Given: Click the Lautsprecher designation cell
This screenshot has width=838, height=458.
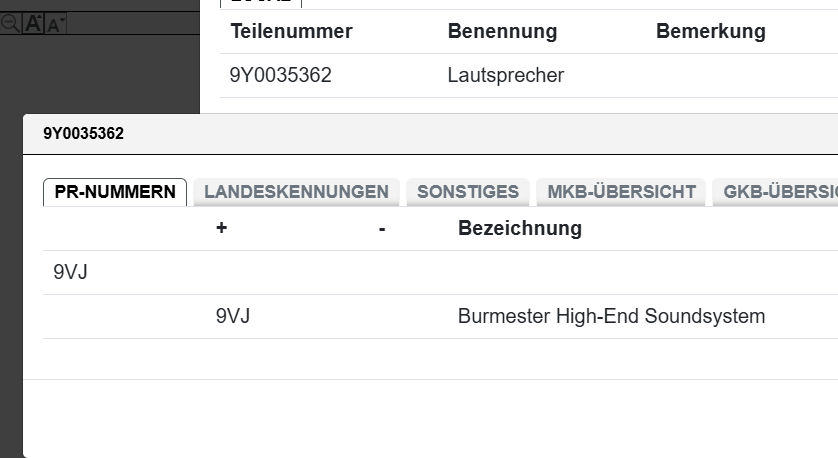Looking at the screenshot, I should pyautogui.click(x=505, y=75).
